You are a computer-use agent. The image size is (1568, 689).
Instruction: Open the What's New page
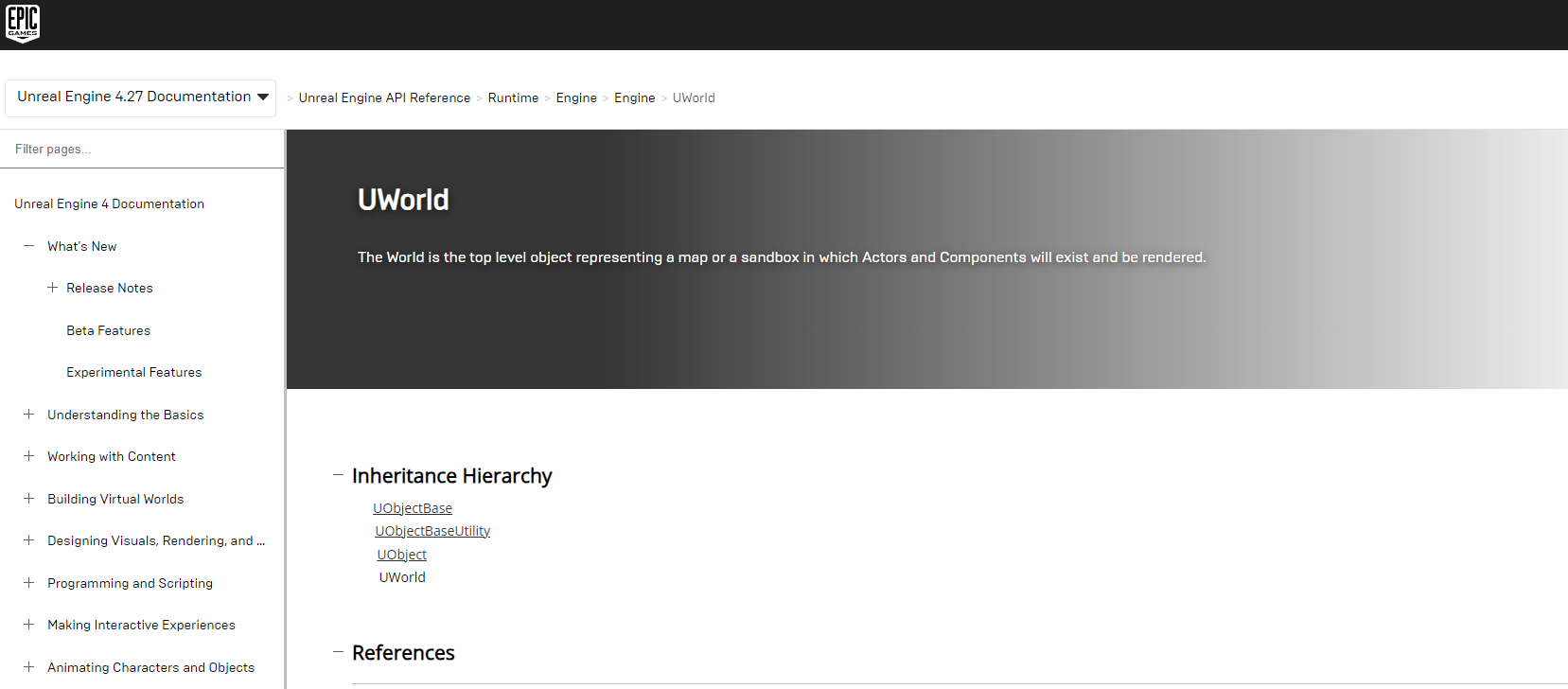(82, 246)
